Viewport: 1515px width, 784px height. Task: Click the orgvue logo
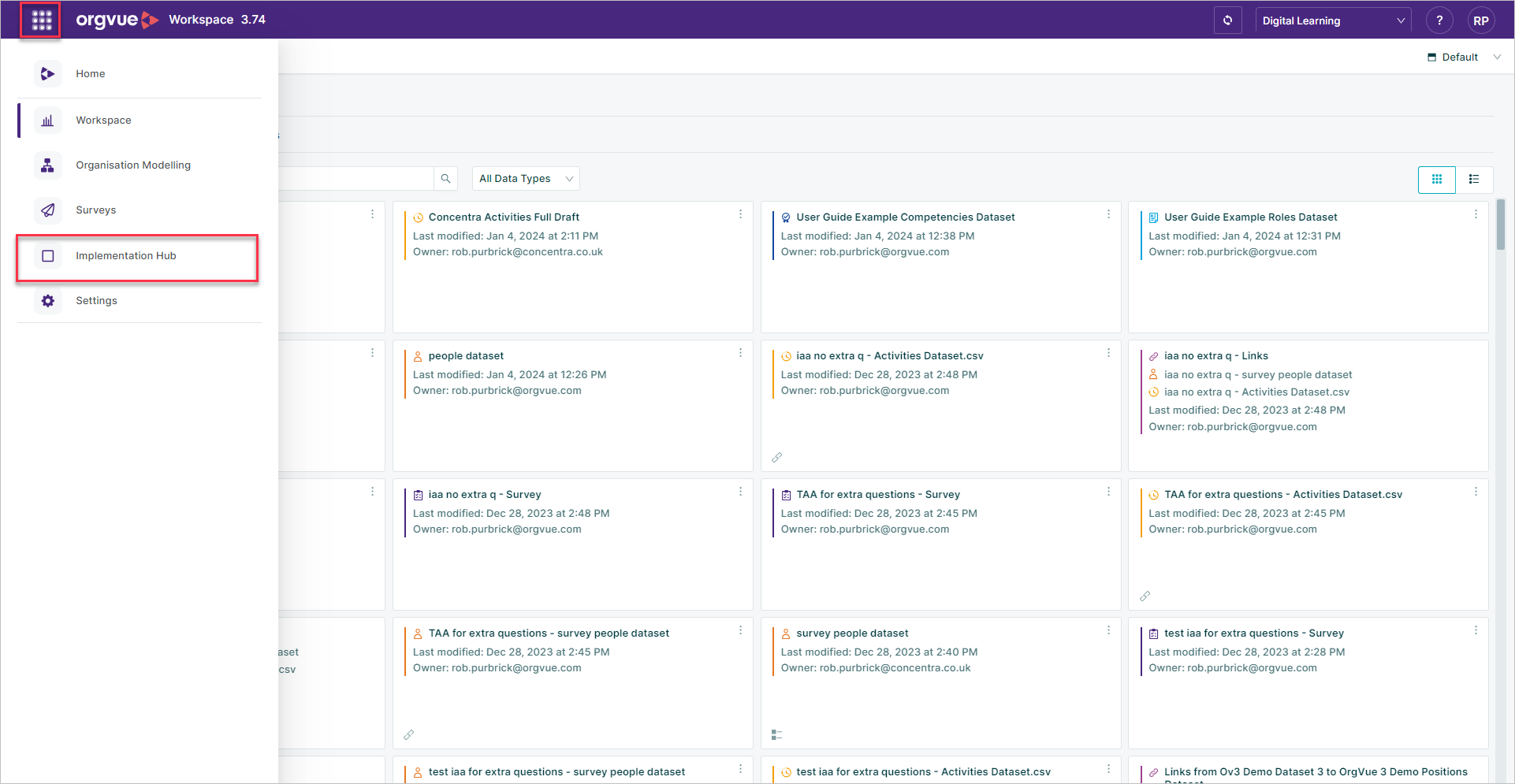[117, 20]
